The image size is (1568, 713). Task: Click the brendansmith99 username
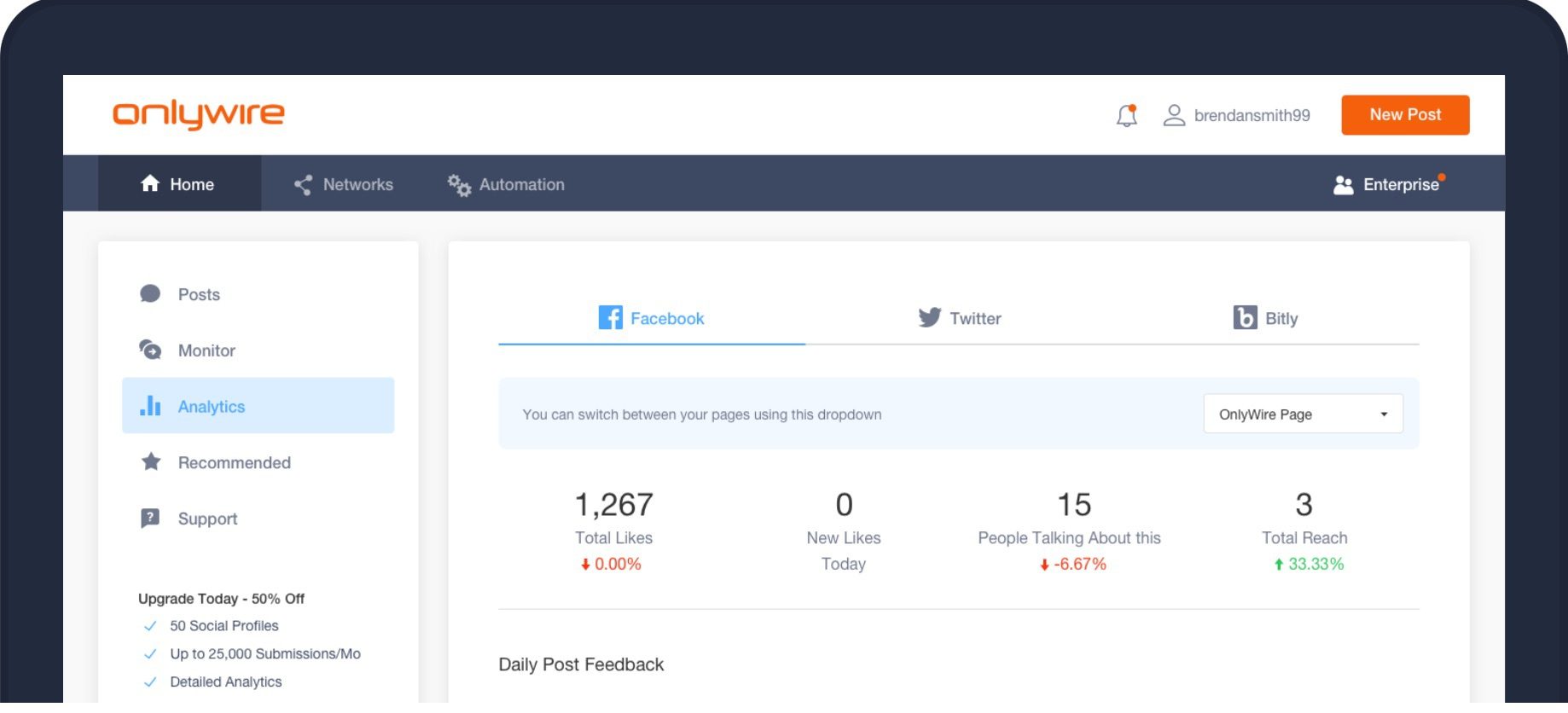[1251, 115]
